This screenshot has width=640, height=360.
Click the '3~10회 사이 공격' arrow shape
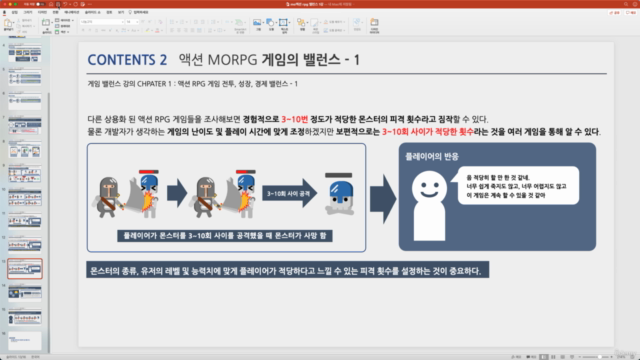pos(289,193)
